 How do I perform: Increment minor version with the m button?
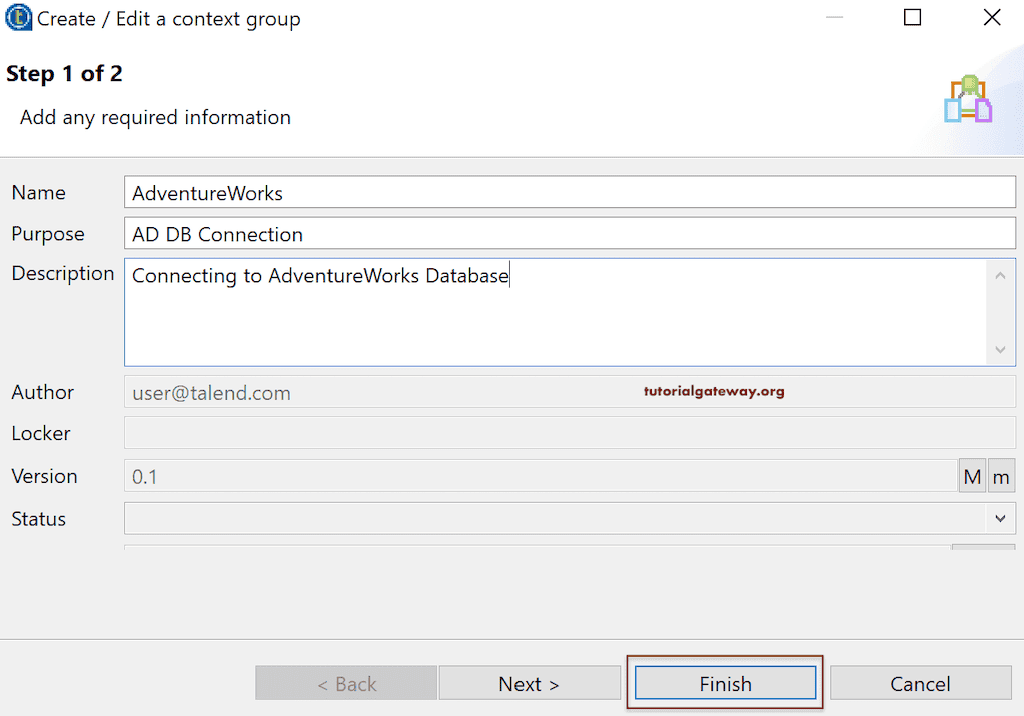tap(1001, 477)
